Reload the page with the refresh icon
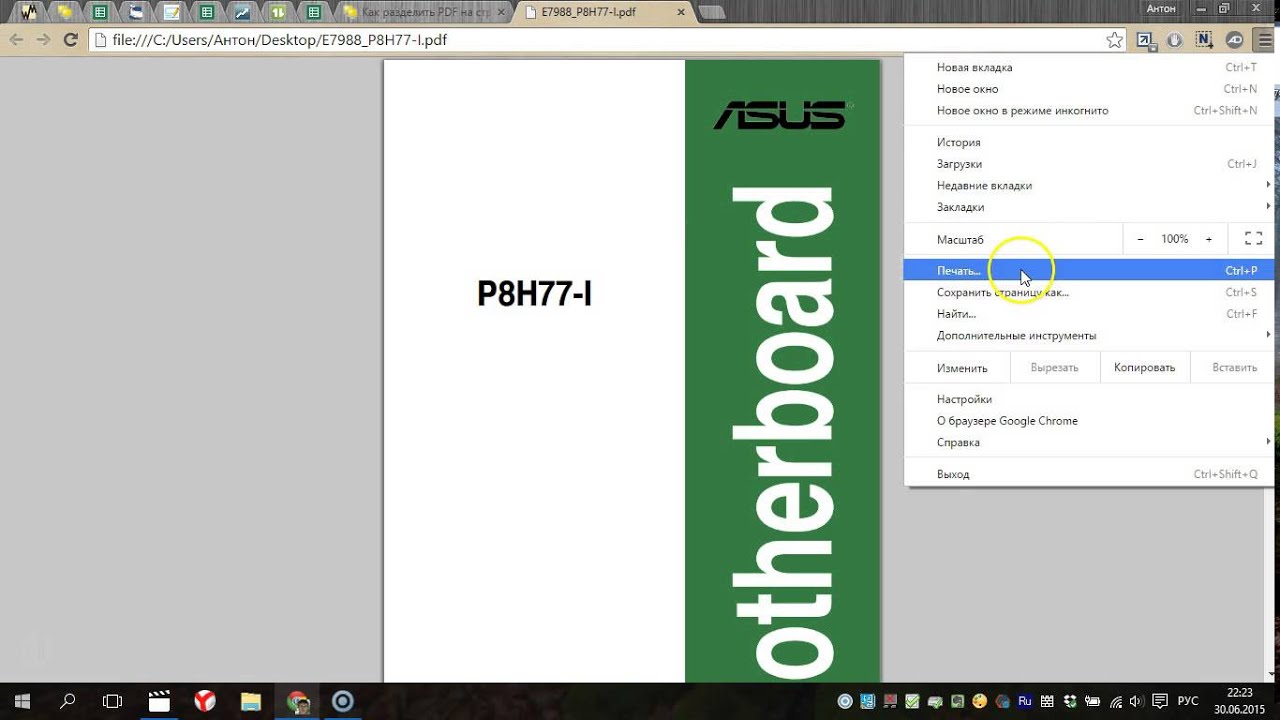The image size is (1280, 720). [70, 40]
